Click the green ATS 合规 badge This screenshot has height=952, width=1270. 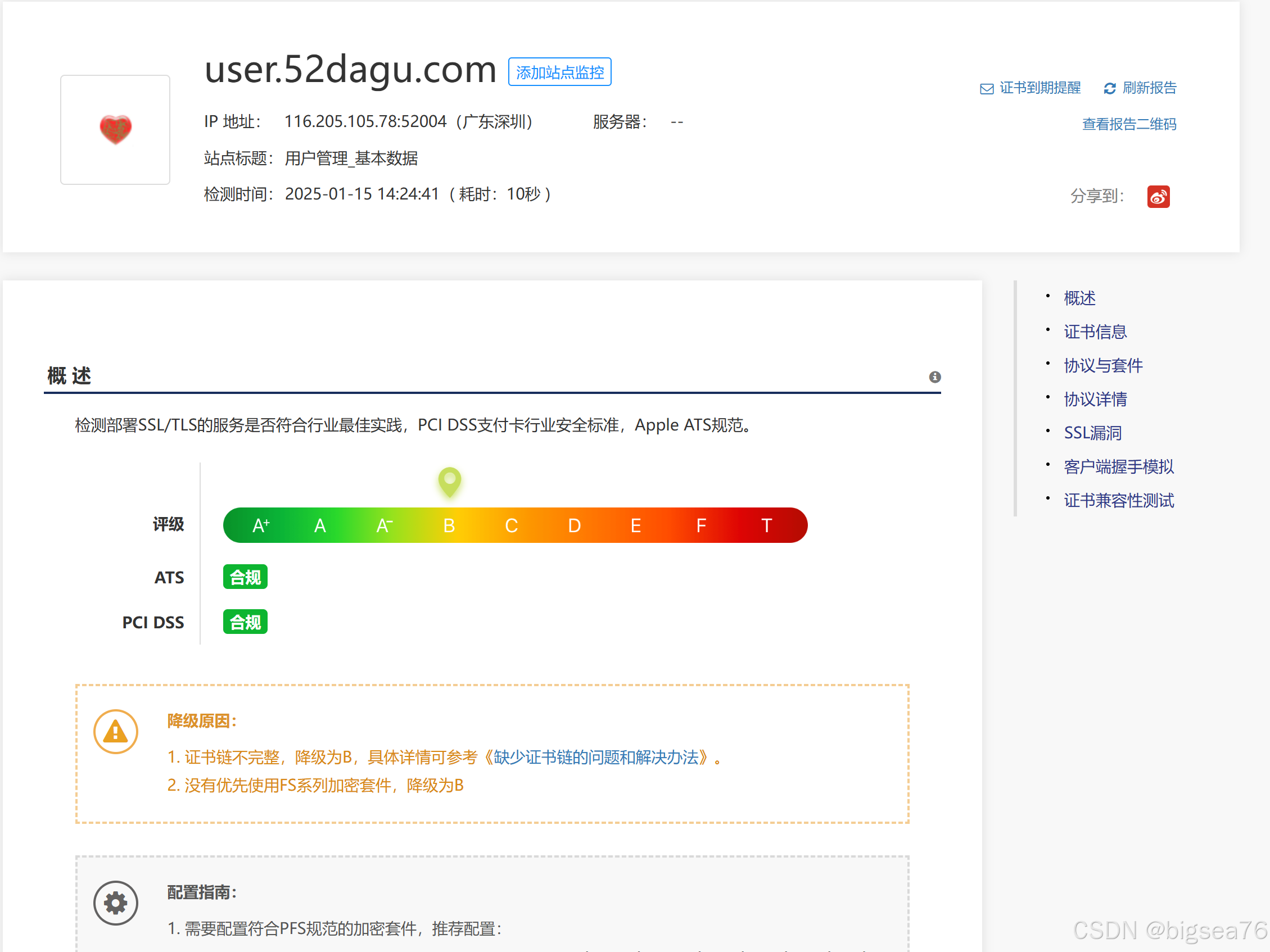point(245,577)
